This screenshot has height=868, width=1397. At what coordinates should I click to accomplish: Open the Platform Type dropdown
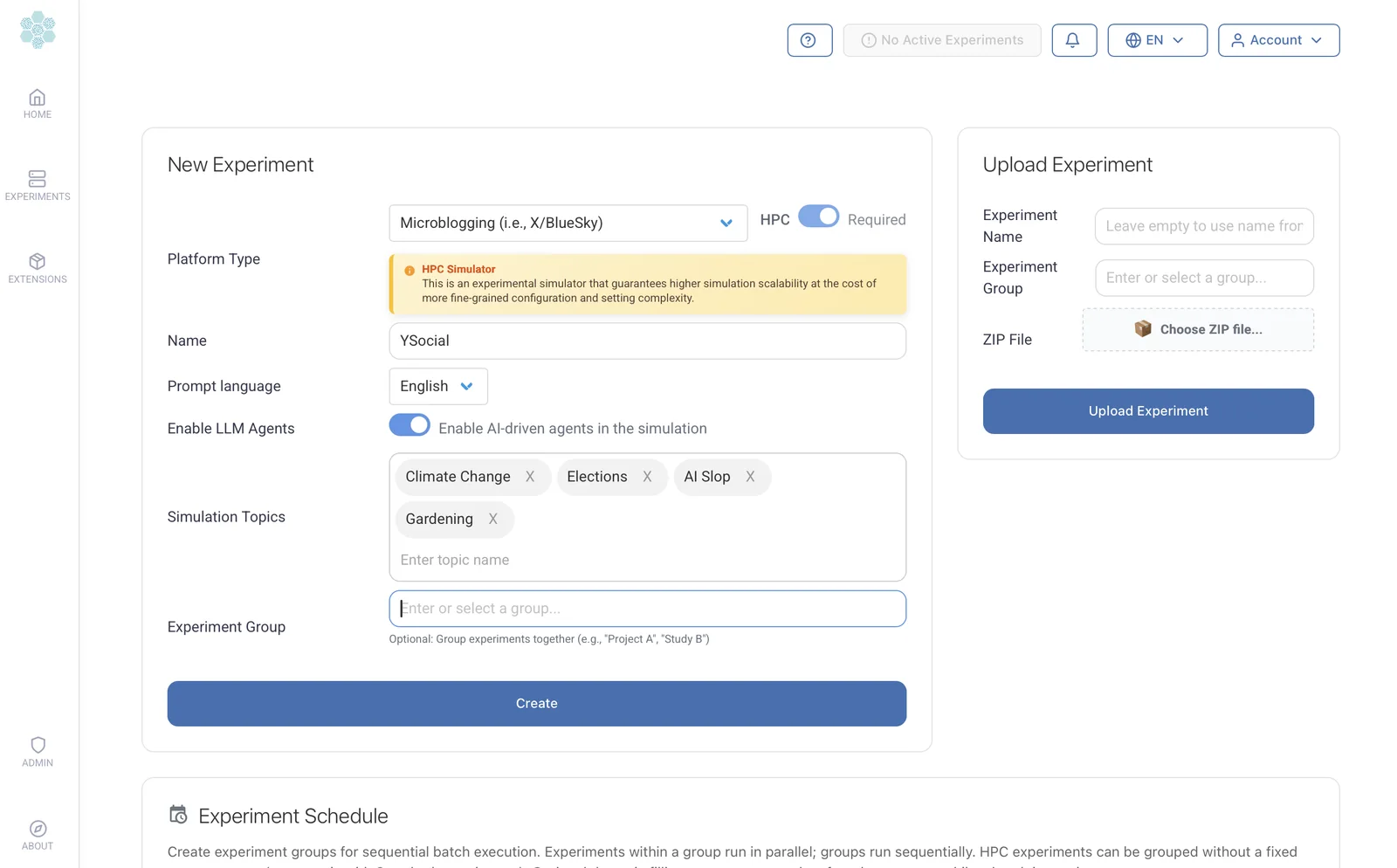(568, 223)
